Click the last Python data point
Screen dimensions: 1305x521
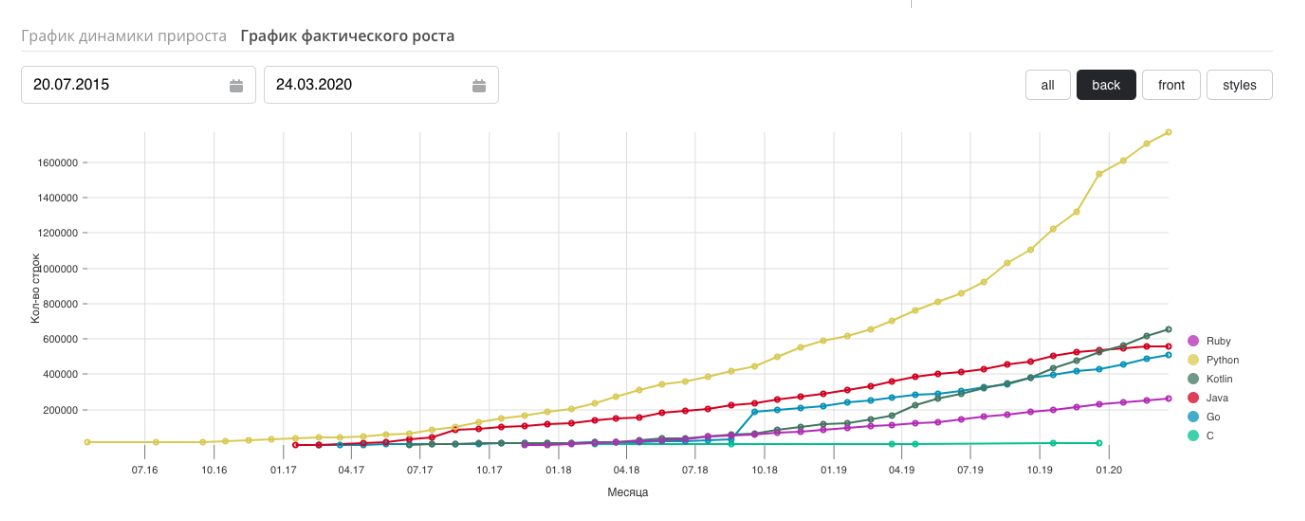(x=1168, y=132)
